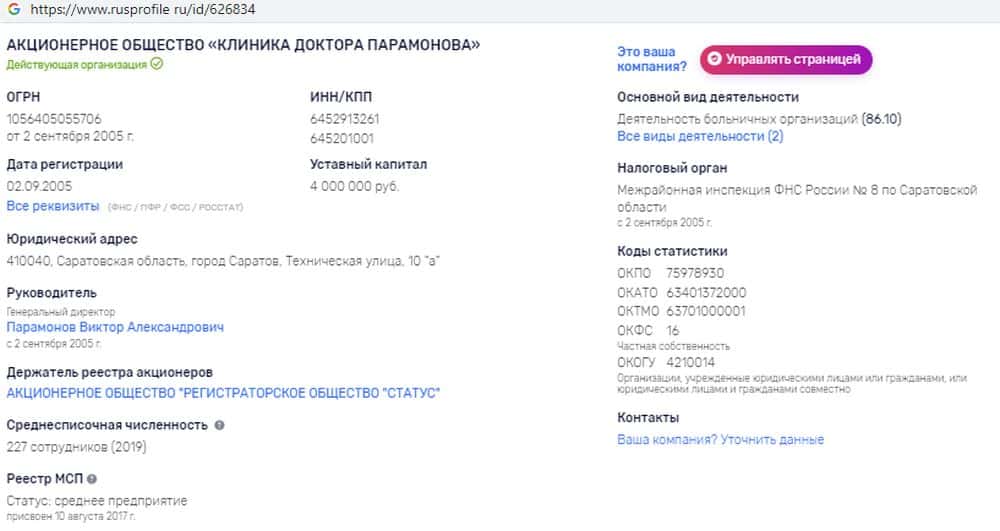1000x531 pixels.
Task: Click the legal address text line
Action: click(224, 261)
